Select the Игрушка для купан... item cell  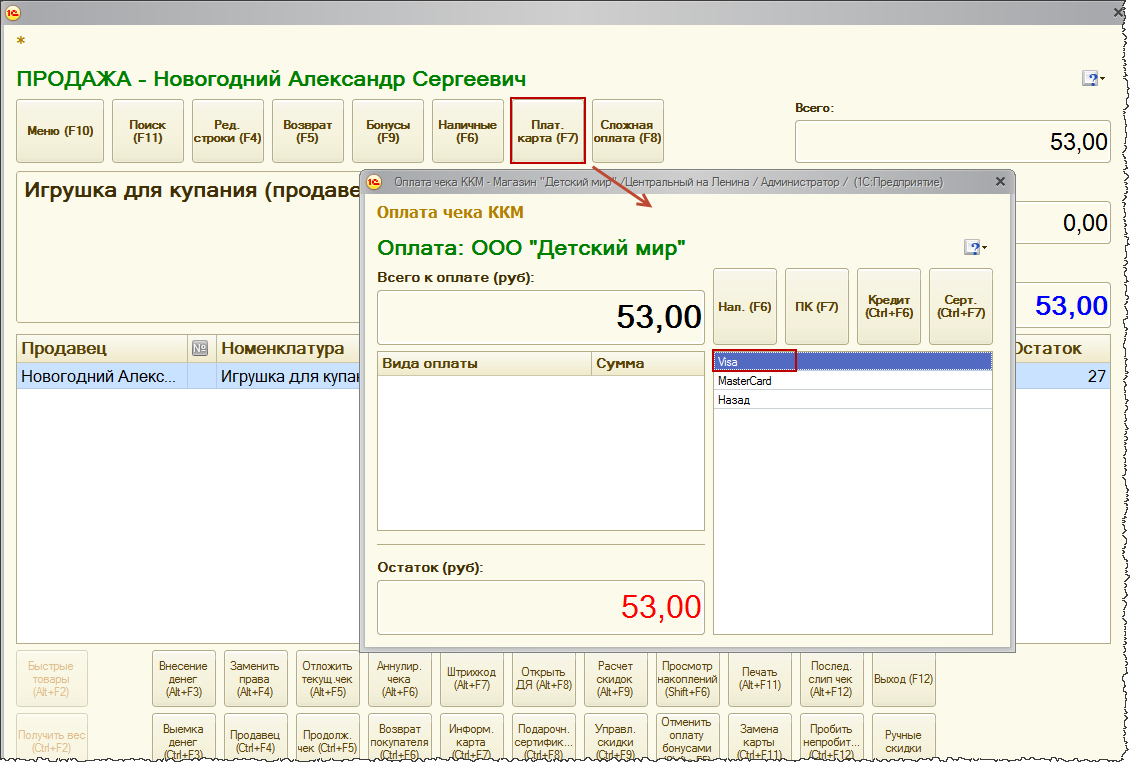pyautogui.click(x=288, y=376)
